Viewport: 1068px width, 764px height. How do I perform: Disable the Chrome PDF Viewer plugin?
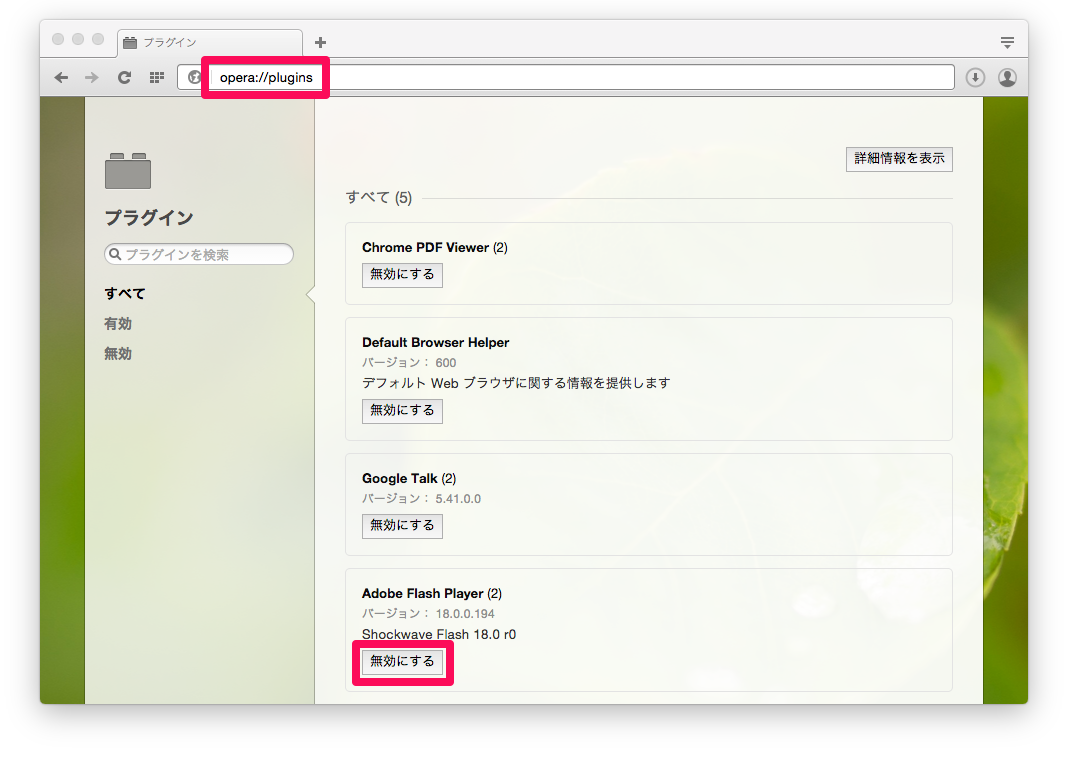(402, 274)
